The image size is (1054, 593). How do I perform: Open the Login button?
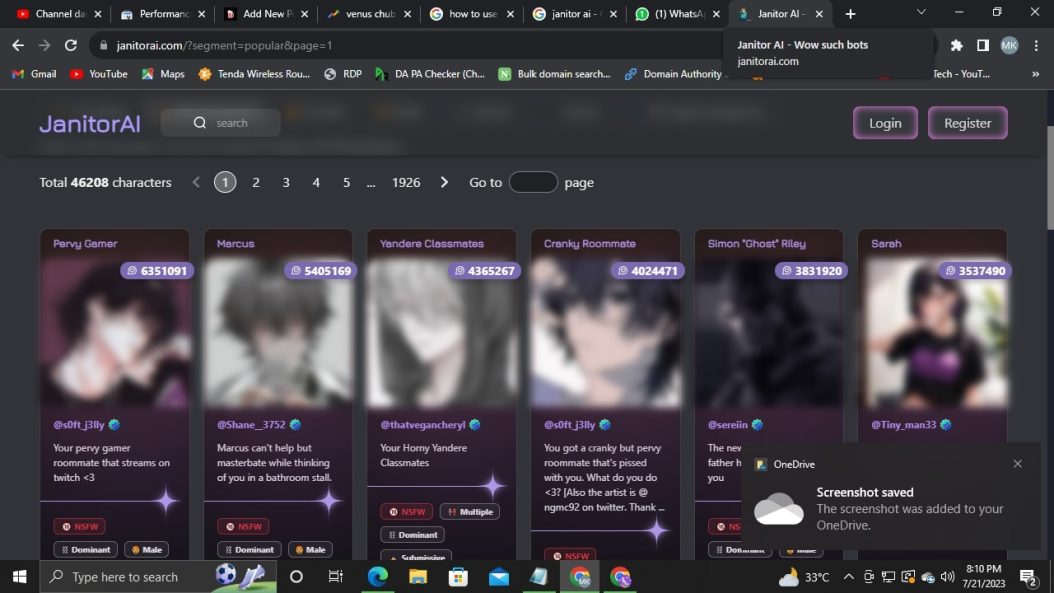coord(885,123)
